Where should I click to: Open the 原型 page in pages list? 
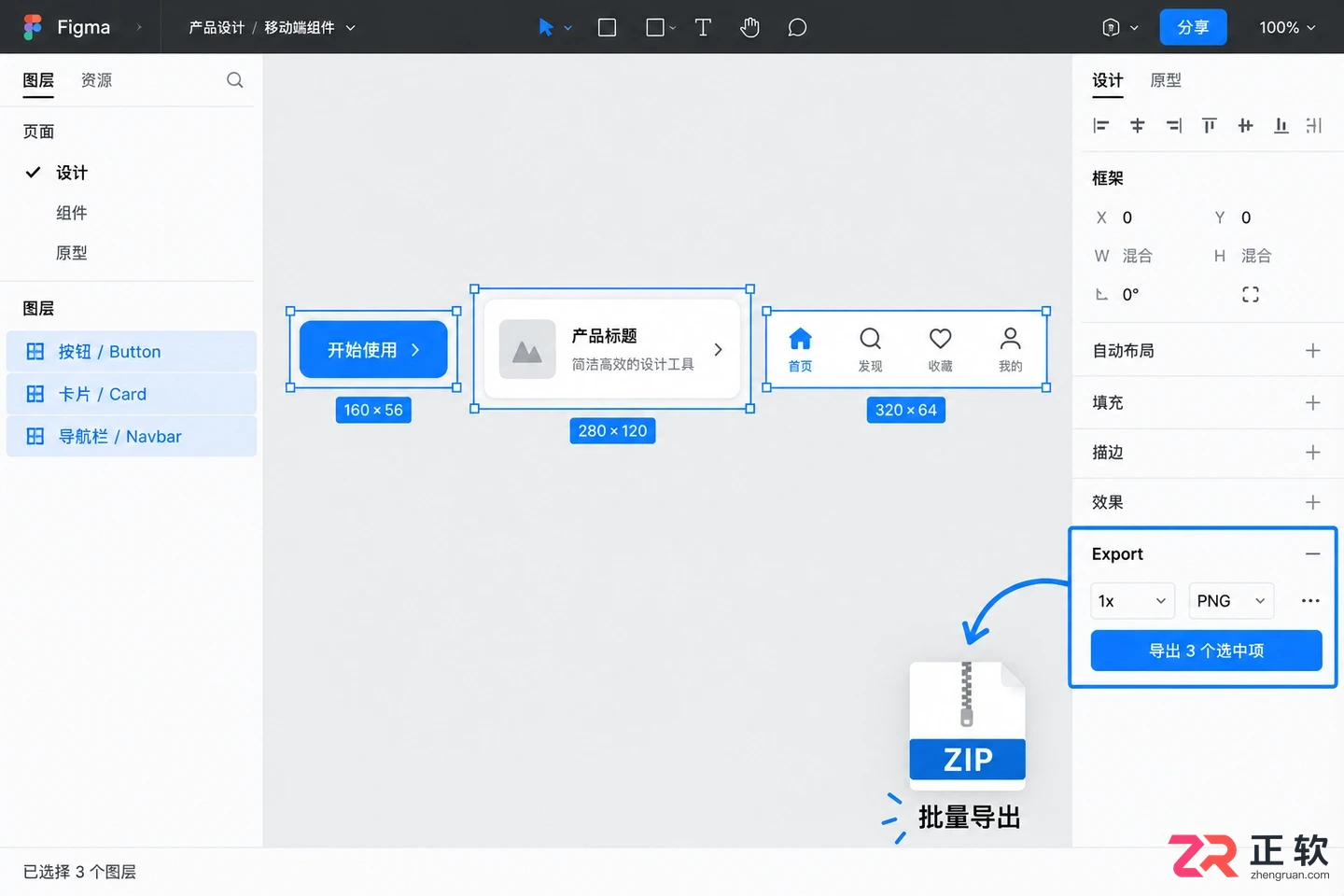pos(72,253)
